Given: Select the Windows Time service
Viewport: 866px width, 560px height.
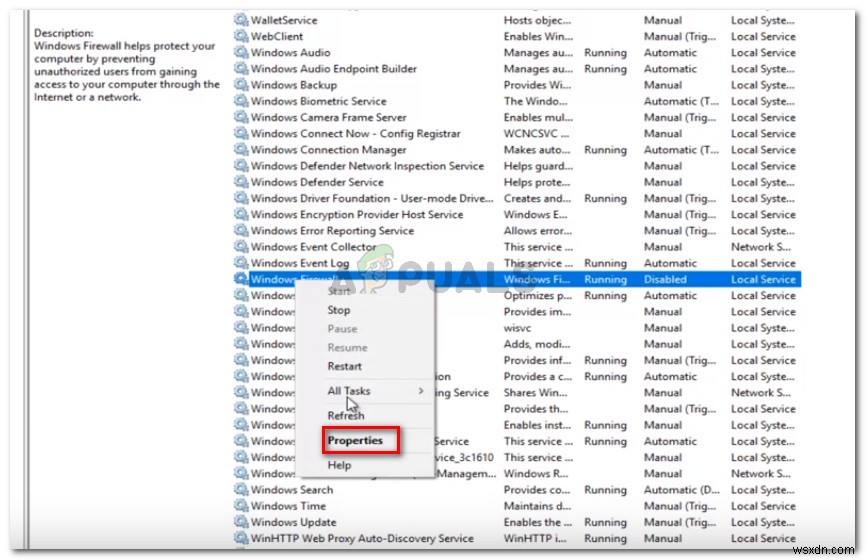Looking at the screenshot, I should point(288,506).
